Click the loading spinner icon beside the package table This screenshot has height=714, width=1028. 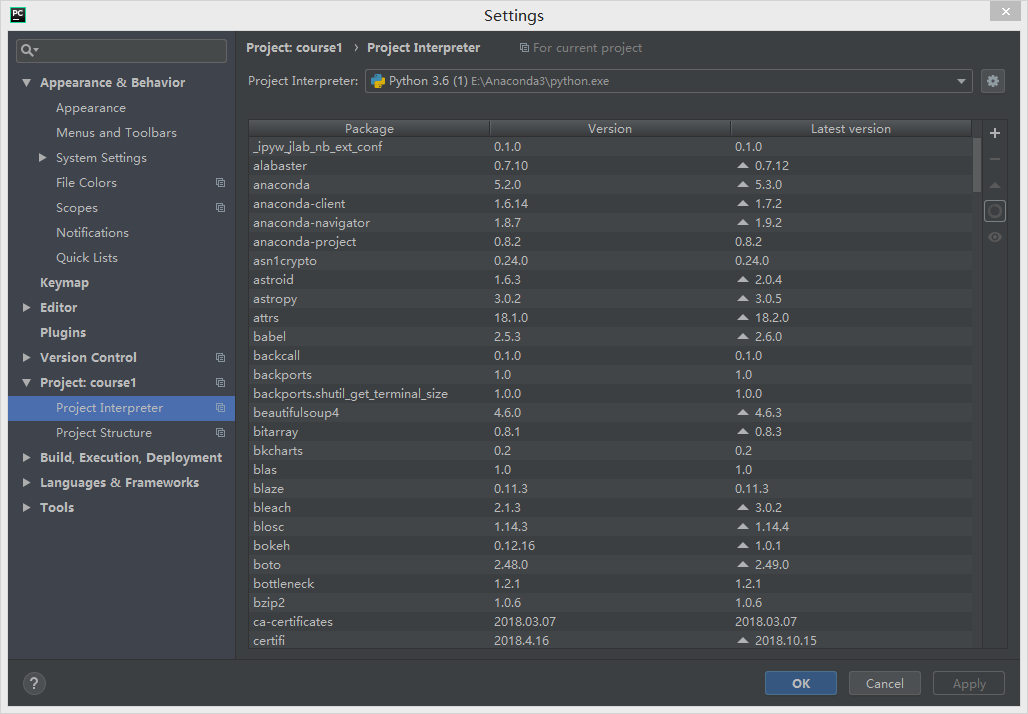coord(995,211)
